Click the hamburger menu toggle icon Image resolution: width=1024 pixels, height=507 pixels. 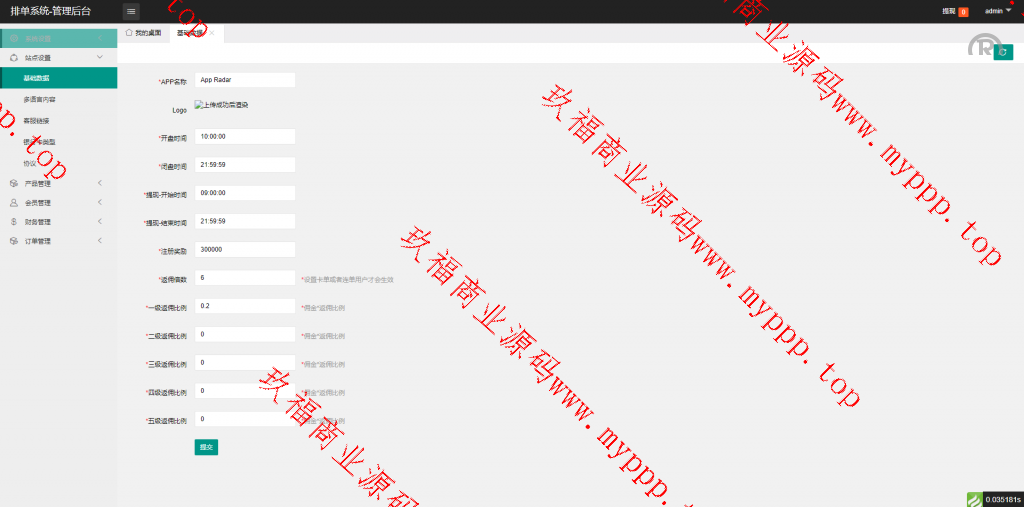131,11
